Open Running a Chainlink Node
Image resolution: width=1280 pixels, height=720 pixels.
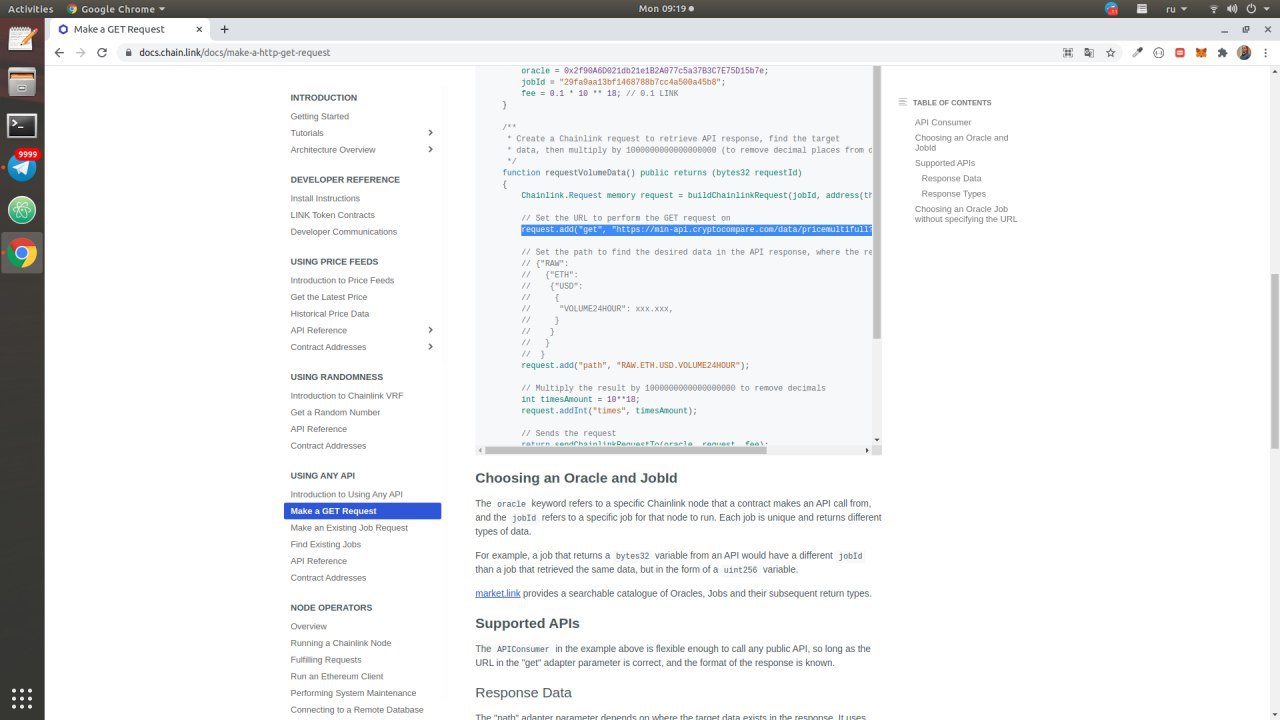tap(341, 643)
